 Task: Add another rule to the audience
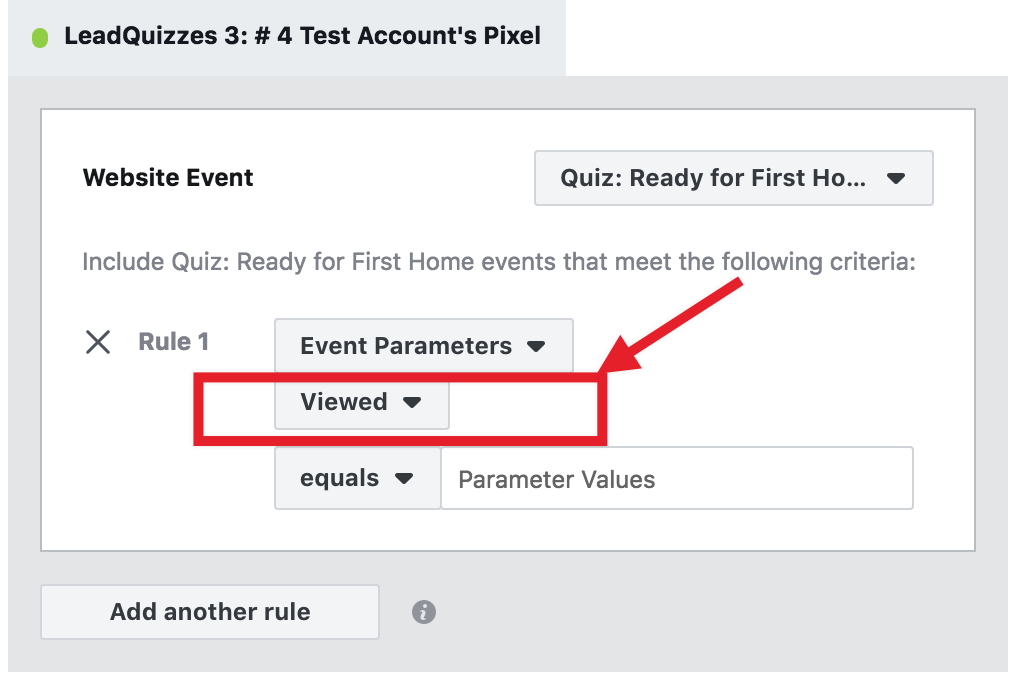[x=210, y=612]
